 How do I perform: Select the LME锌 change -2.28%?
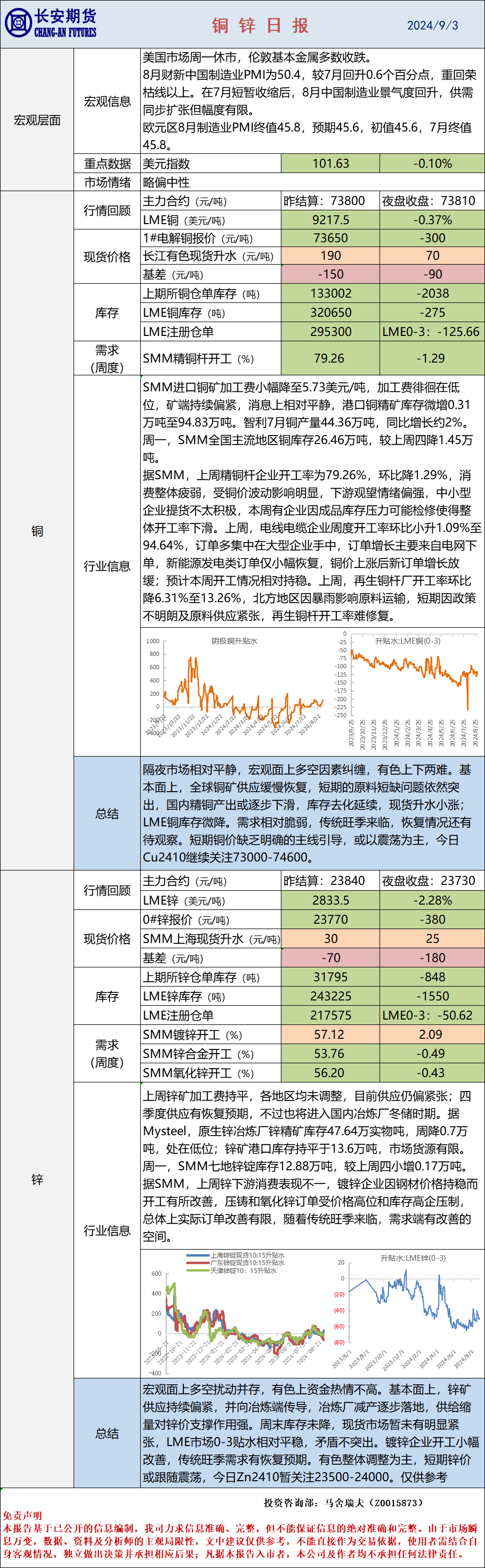tap(432, 900)
